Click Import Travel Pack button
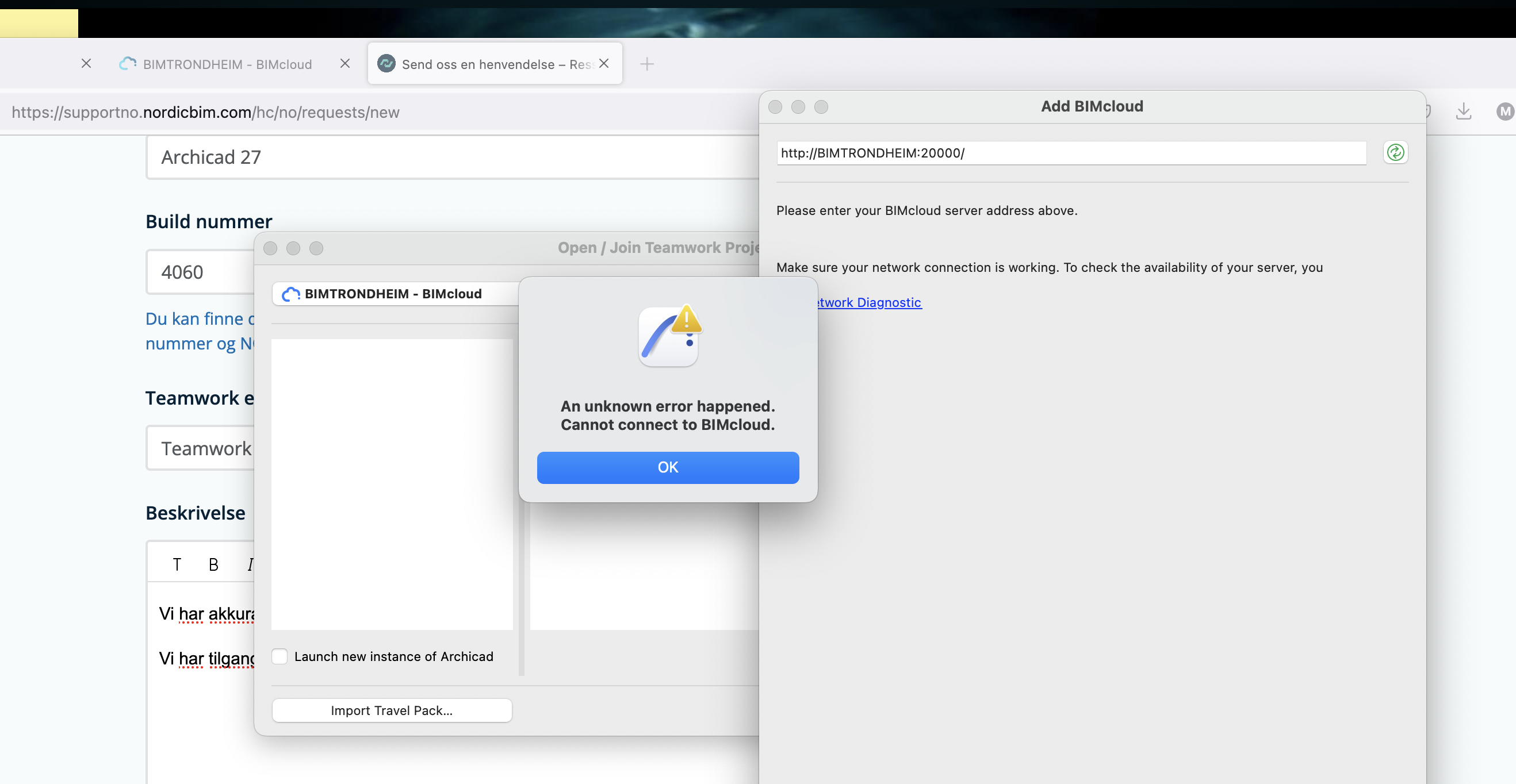 391,710
